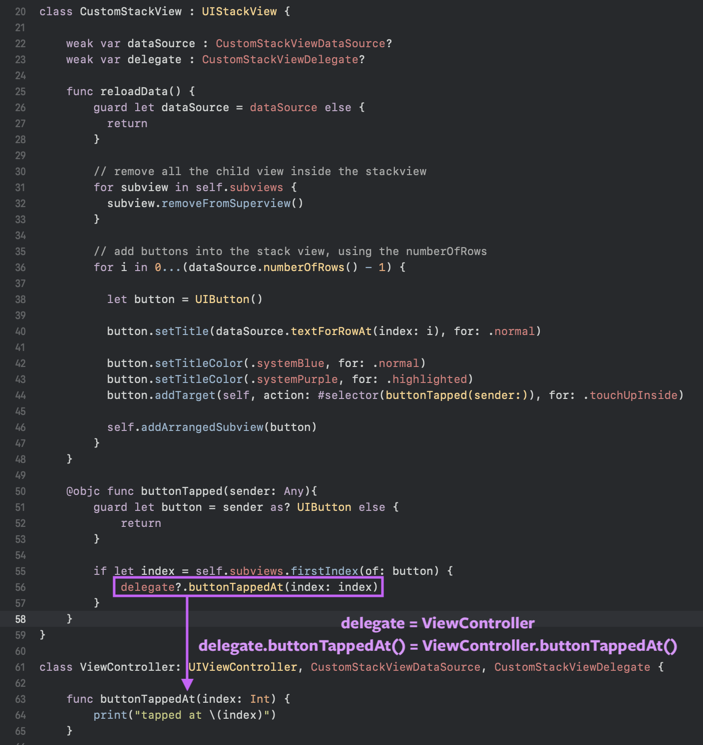703x745 pixels.
Task: Click '@objc' attribute on line 50
Action: [x=83, y=491]
